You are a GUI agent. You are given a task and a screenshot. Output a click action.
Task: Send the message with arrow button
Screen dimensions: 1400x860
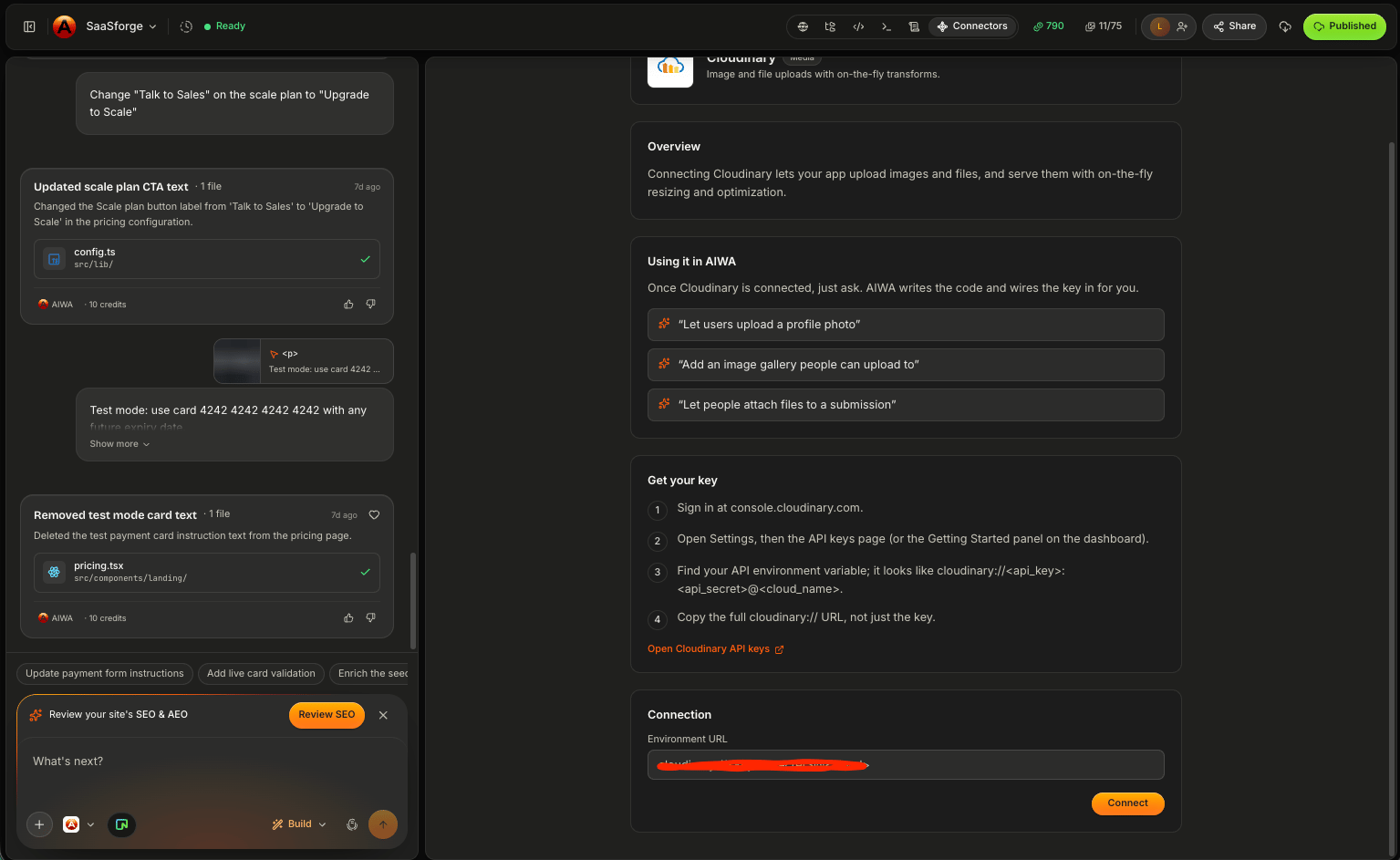[383, 824]
